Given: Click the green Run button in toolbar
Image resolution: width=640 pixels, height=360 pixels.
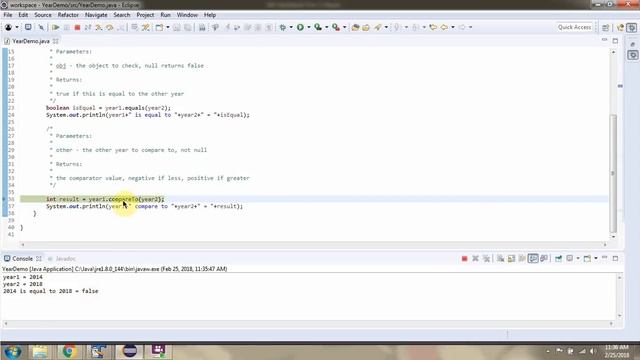Looking at the screenshot, I should coord(300,27).
